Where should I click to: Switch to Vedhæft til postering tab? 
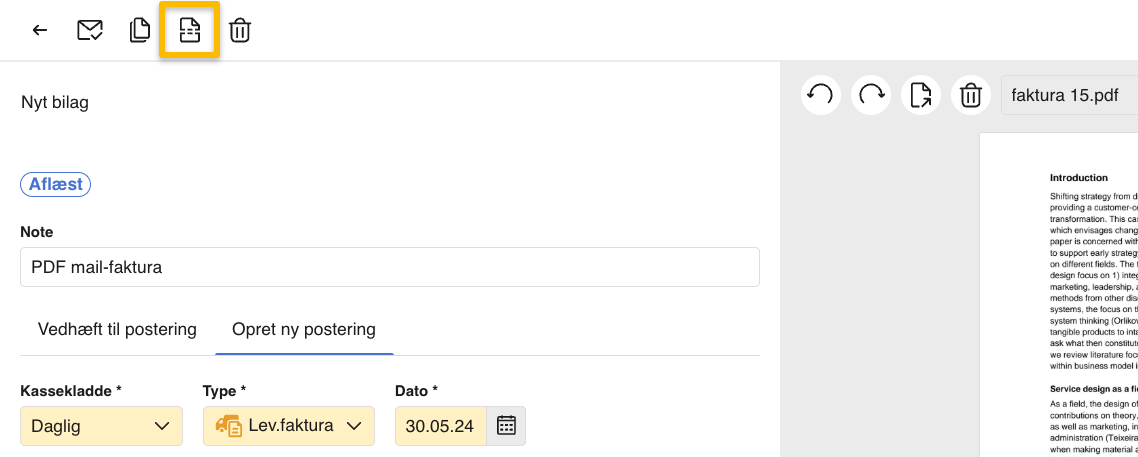(x=117, y=329)
